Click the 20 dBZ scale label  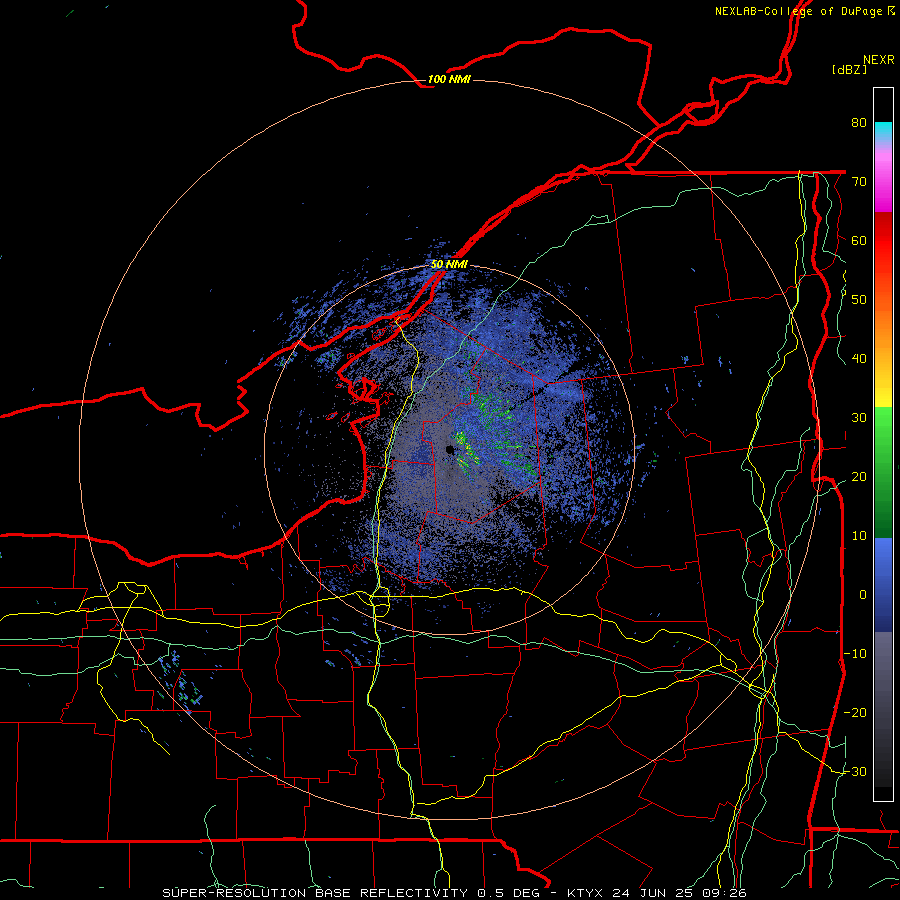coord(859,476)
